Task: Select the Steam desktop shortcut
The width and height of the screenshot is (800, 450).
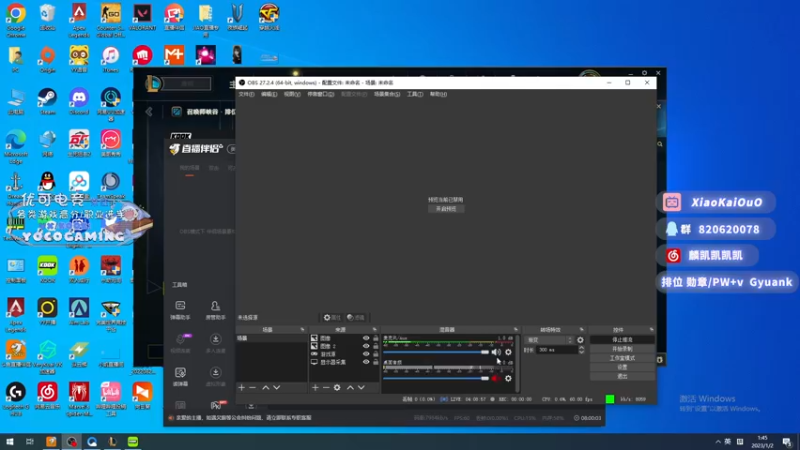Action: [x=47, y=101]
